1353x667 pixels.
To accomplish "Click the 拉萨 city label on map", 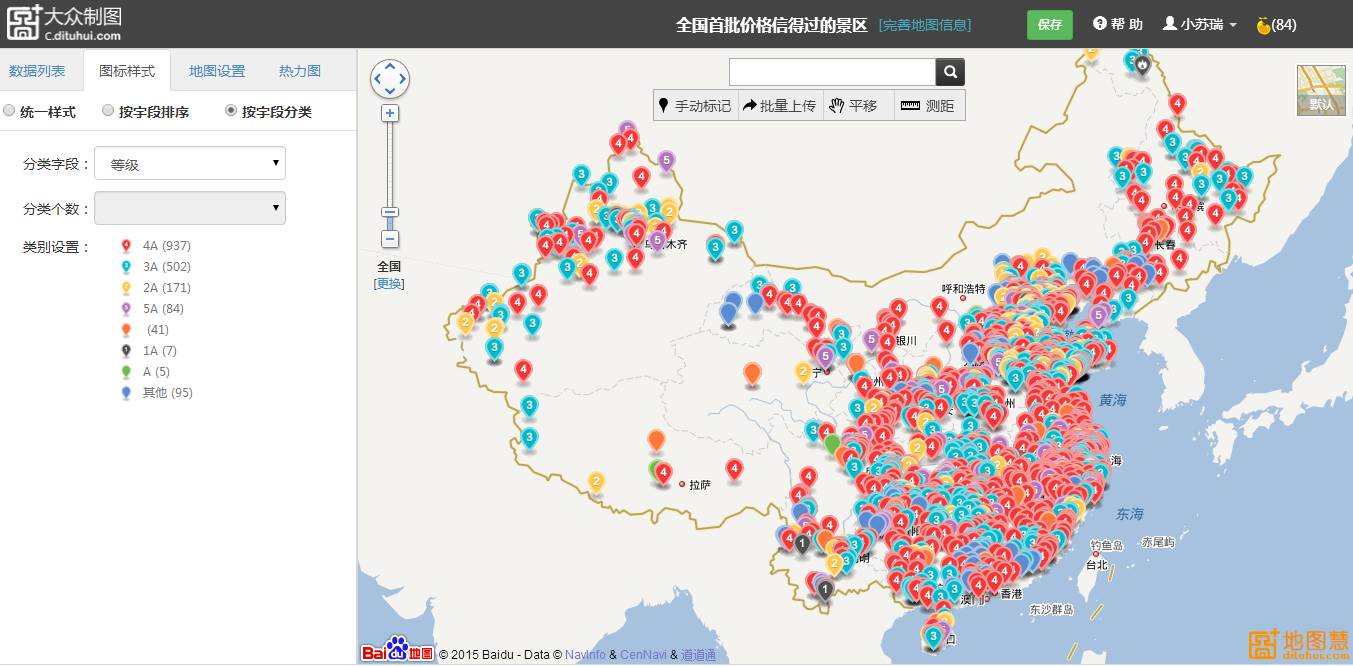I will pyautogui.click(x=700, y=485).
